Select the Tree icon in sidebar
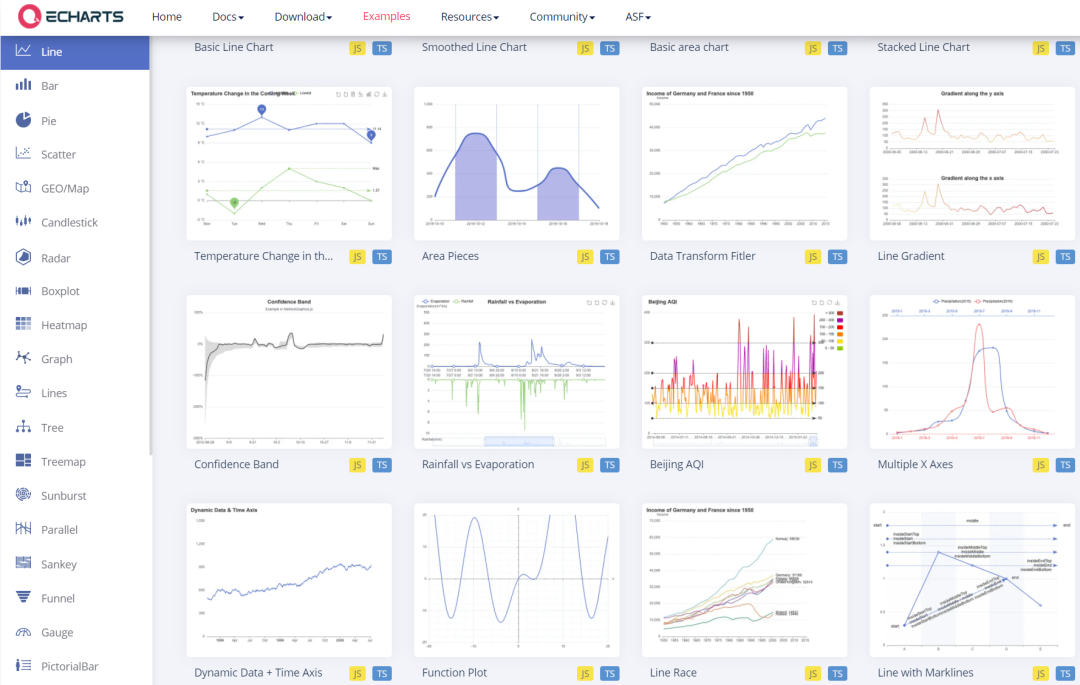 (23, 427)
